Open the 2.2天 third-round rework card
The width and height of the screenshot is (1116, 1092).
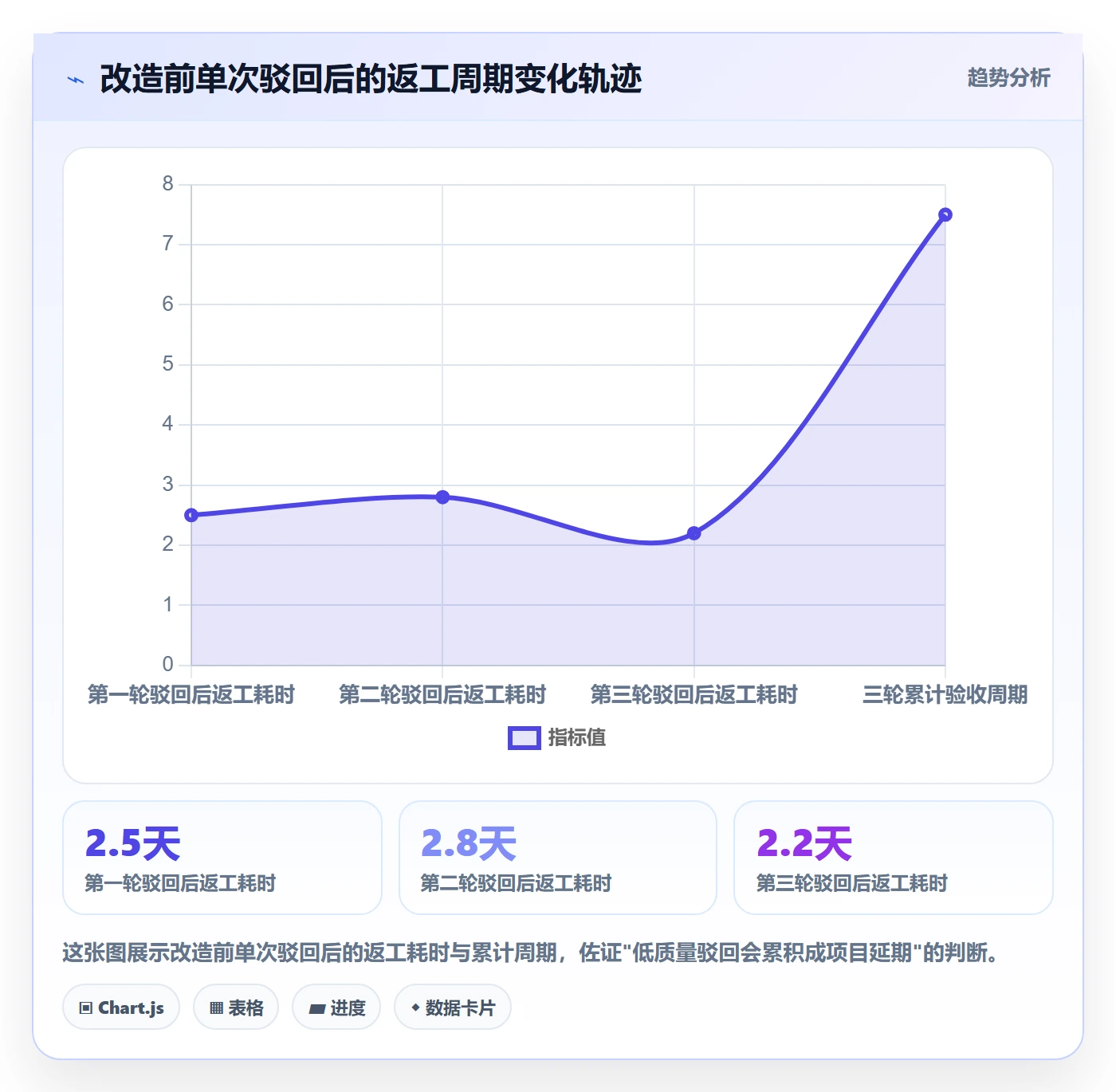click(x=894, y=858)
